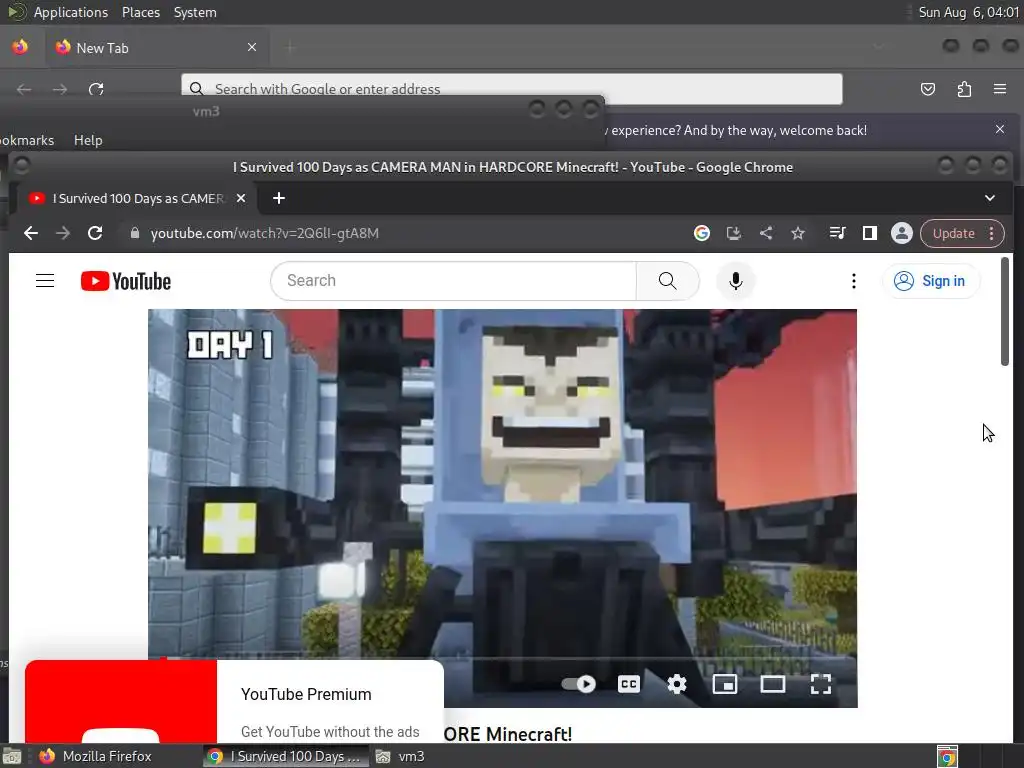Click the YouTube Premium popup heading

point(306,694)
